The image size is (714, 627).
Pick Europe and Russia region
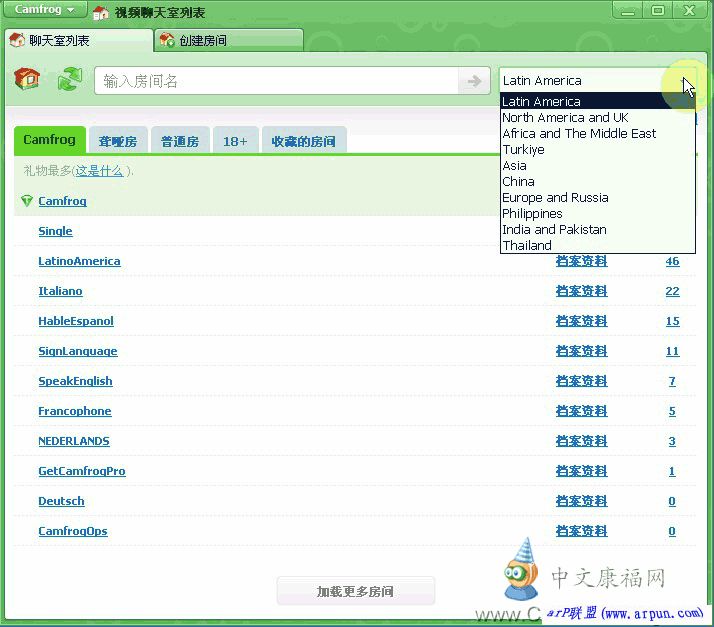[x=597, y=197]
